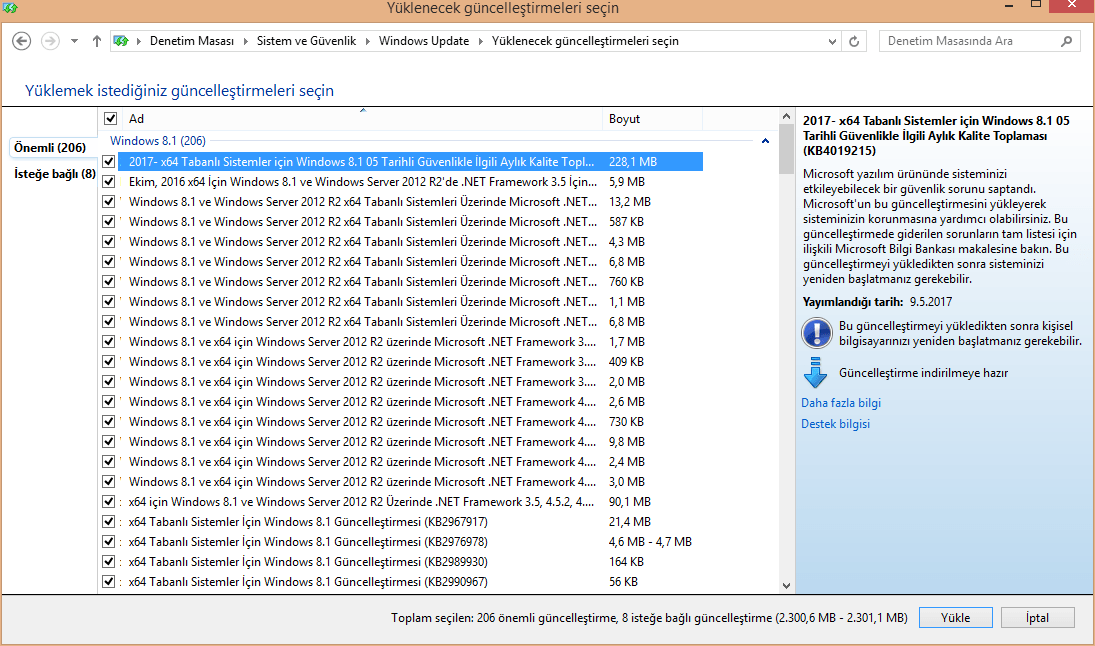Viewport: 1095px width, 646px height.
Task: Select the KB2976978 update row
Action: coord(411,542)
